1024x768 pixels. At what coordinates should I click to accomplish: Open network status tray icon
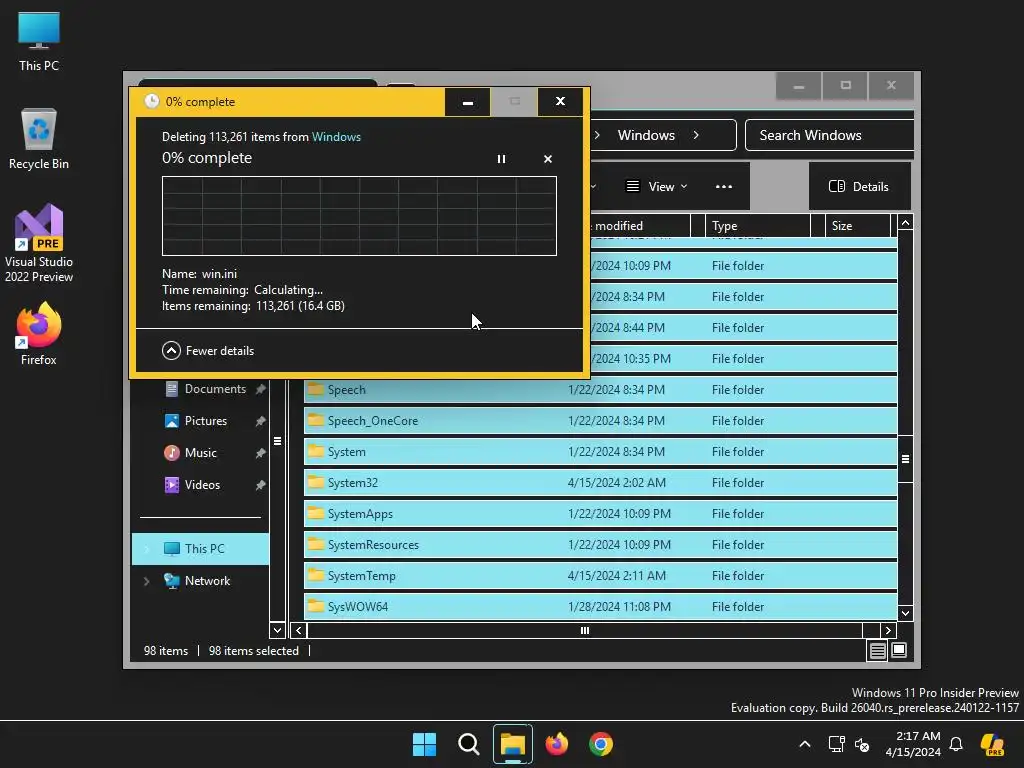[x=836, y=744]
